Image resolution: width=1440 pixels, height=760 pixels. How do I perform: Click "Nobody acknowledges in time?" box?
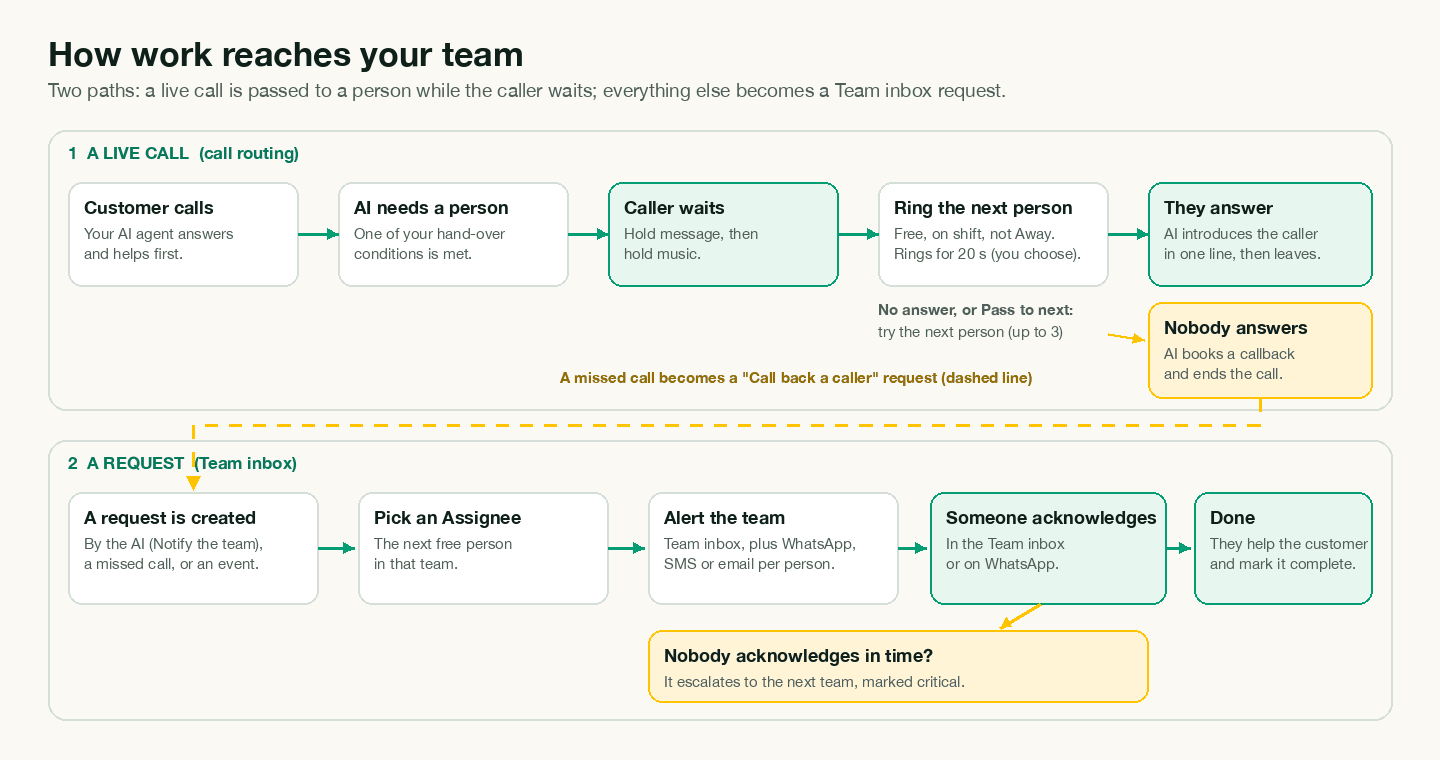(x=898, y=666)
